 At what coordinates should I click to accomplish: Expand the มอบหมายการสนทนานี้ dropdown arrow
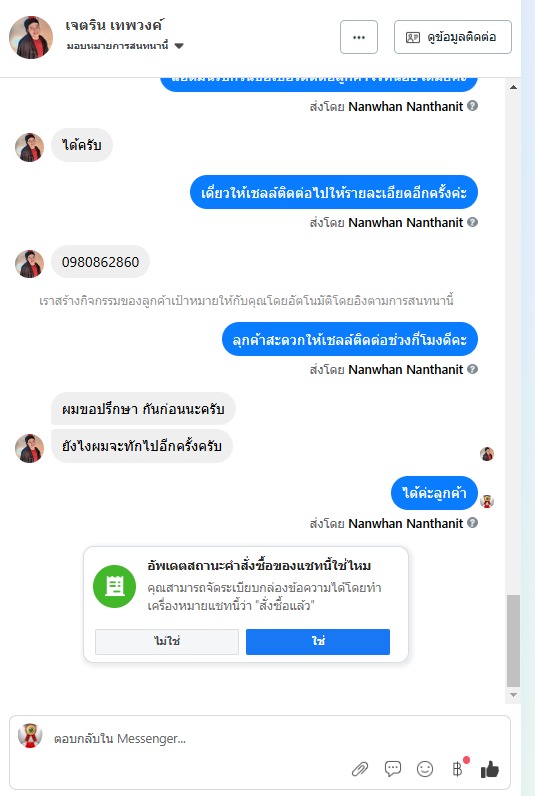tap(179, 46)
